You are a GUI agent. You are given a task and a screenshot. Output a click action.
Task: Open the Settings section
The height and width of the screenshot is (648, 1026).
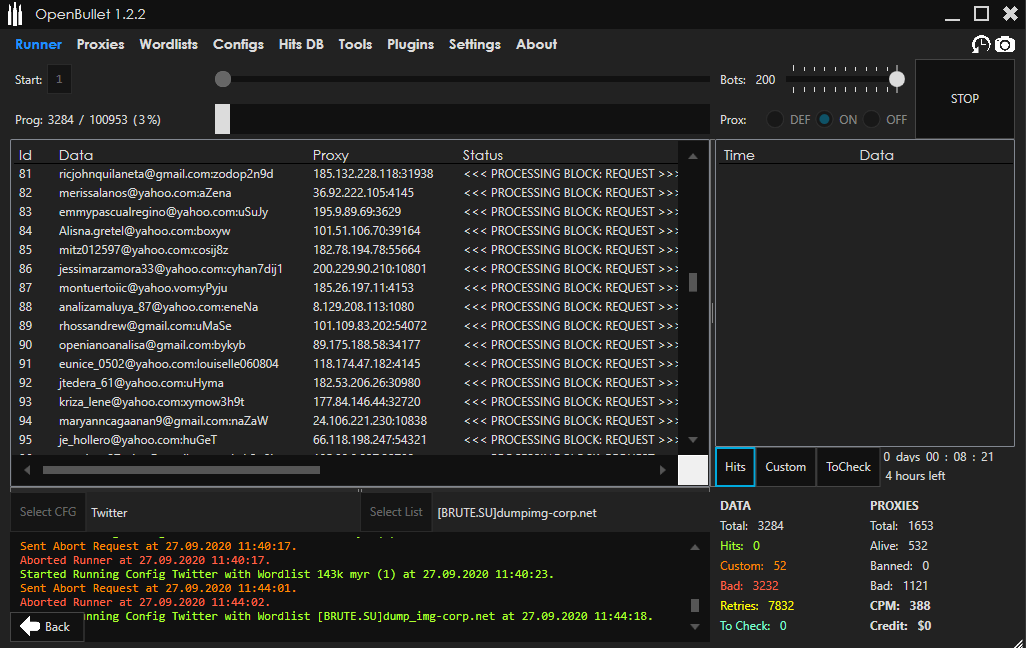tap(474, 45)
